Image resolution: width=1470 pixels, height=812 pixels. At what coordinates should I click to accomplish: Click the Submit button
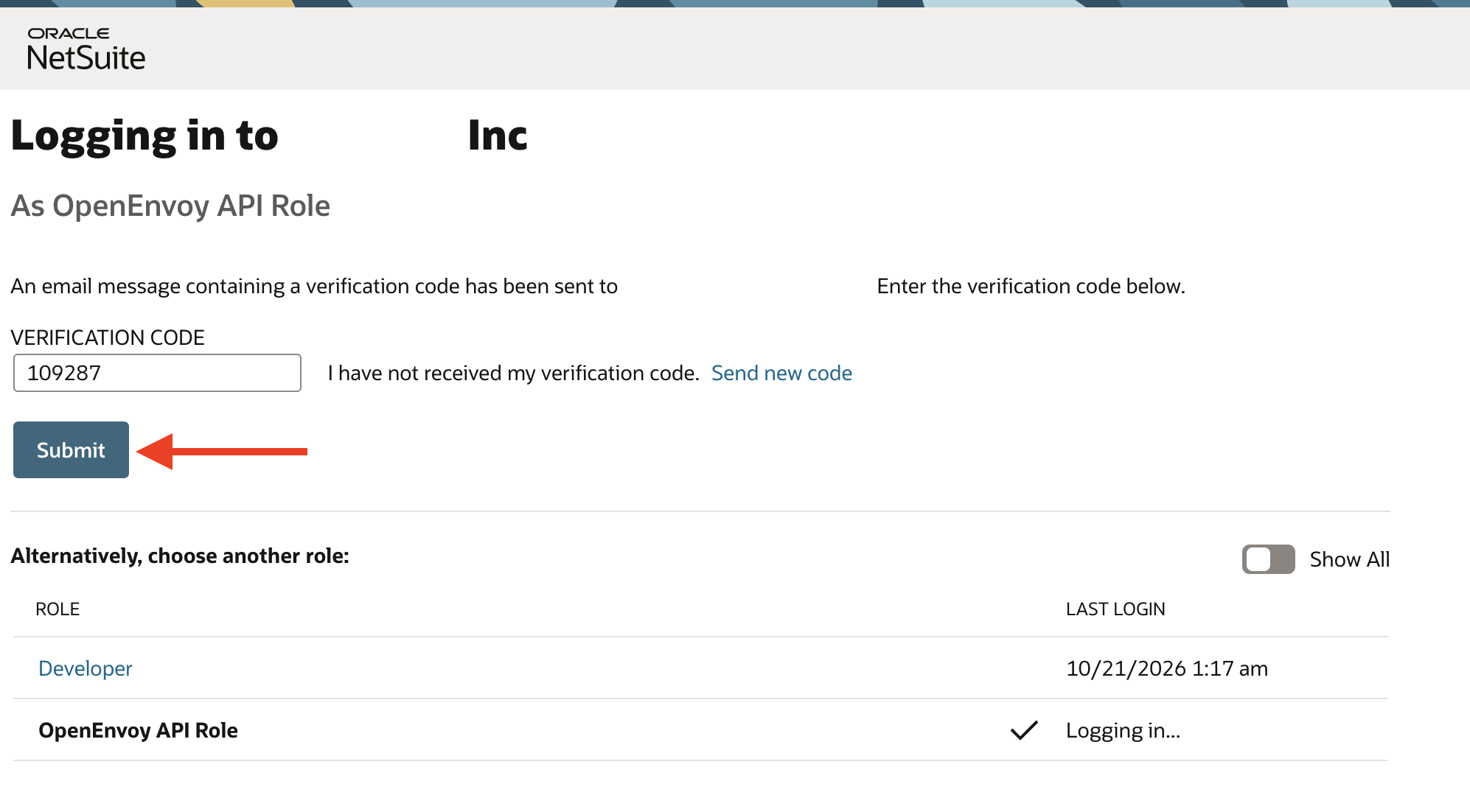71,449
